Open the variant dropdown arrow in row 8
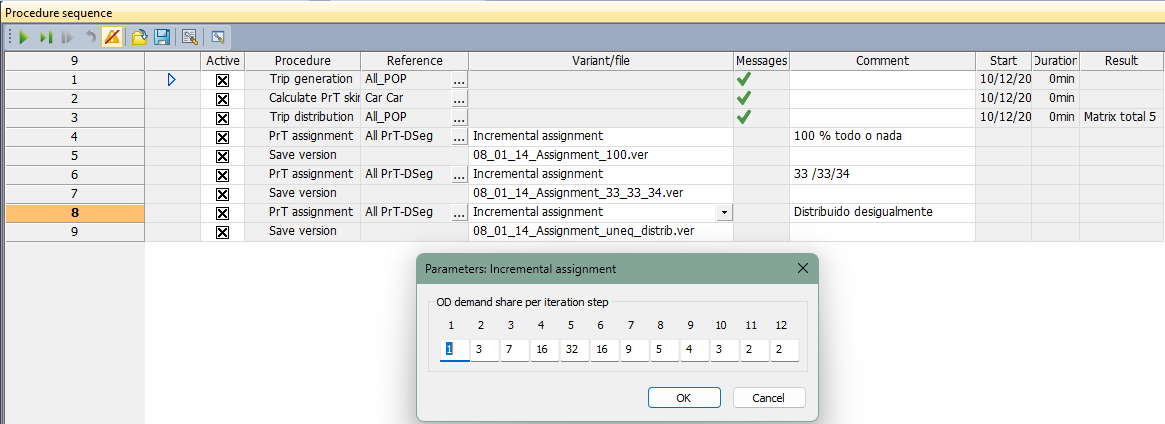Screen dimensions: 1165x424 click(724, 212)
